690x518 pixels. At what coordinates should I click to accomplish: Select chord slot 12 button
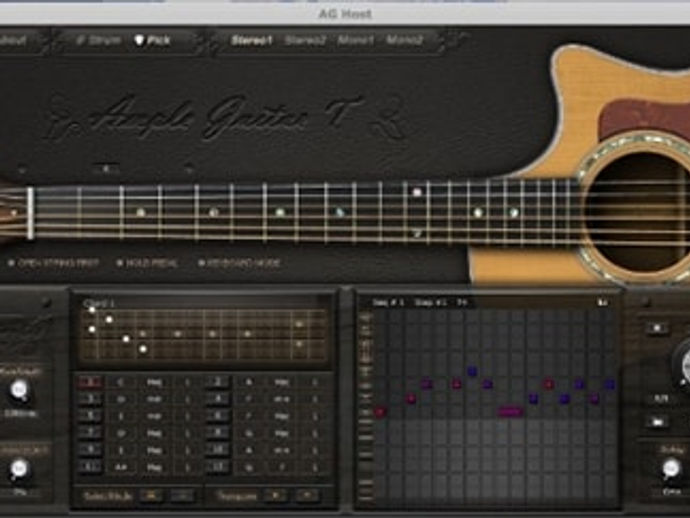(217, 467)
